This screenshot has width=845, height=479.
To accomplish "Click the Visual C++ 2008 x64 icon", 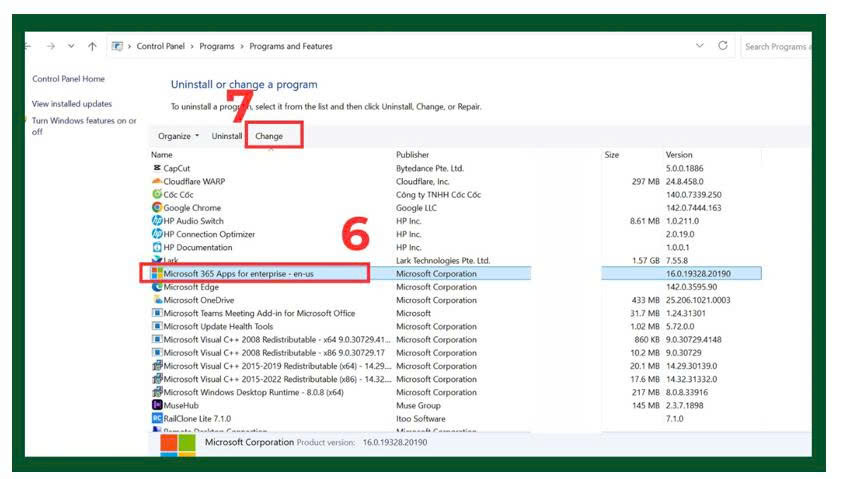I will 157,339.
